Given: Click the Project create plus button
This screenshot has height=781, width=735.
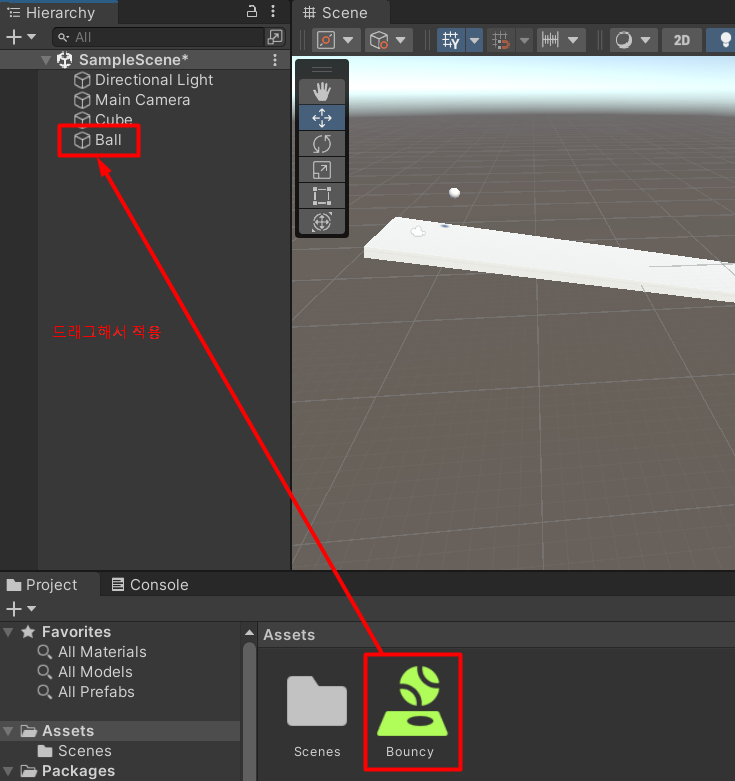Looking at the screenshot, I should [x=14, y=609].
